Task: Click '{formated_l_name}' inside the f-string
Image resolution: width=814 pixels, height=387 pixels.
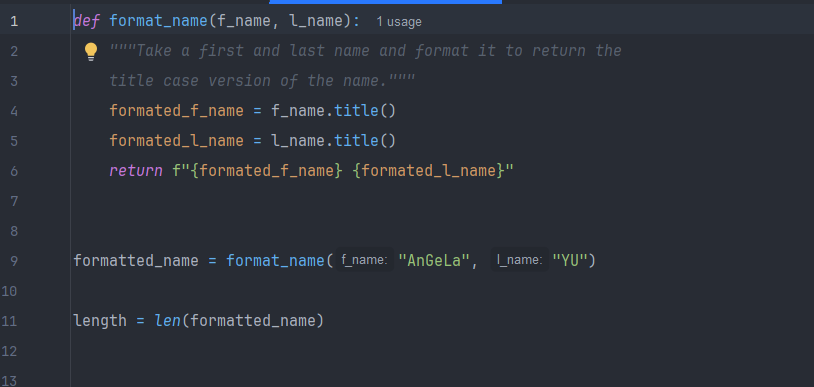Action: pos(429,171)
